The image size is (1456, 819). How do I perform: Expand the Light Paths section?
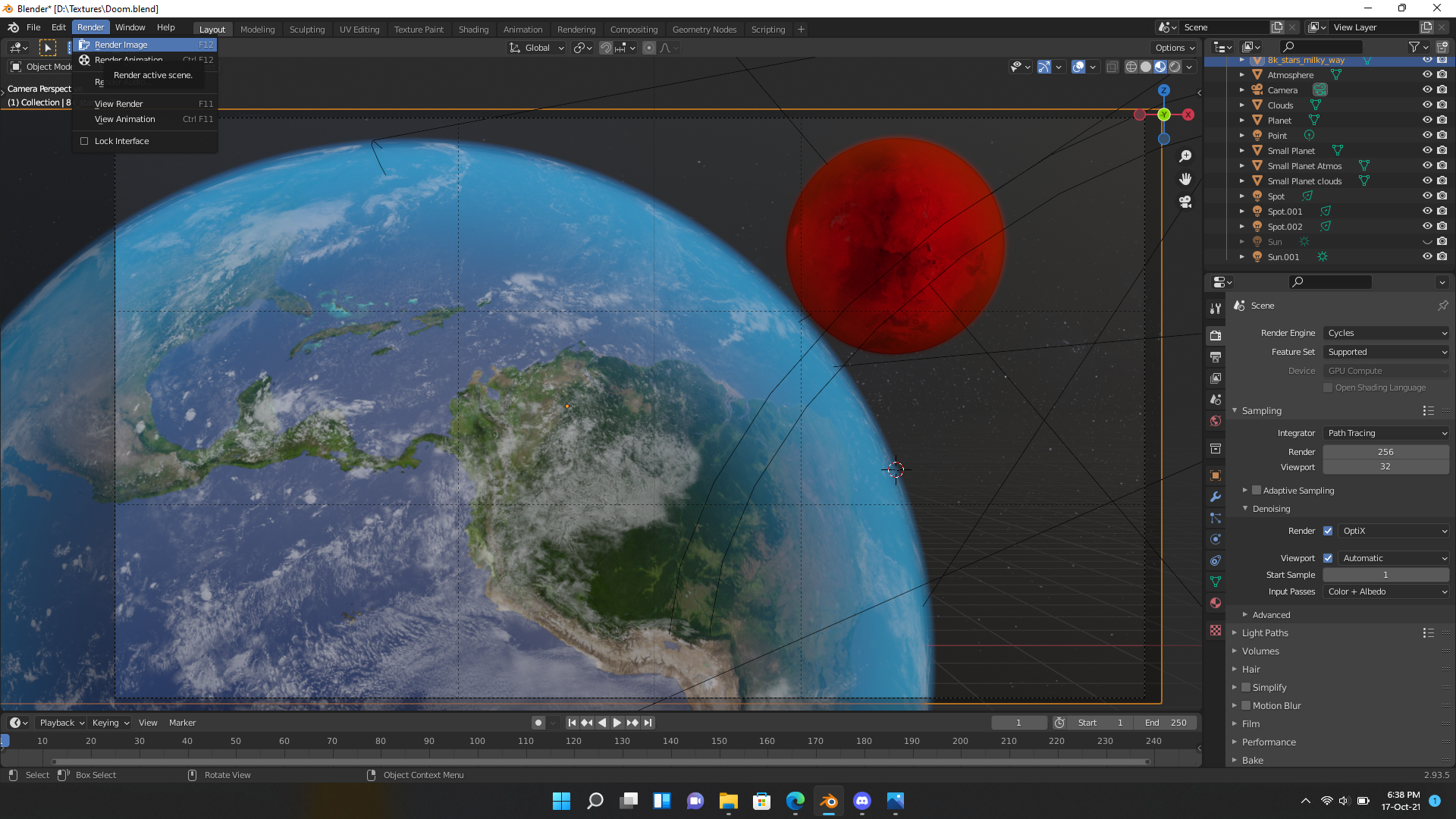[1265, 632]
